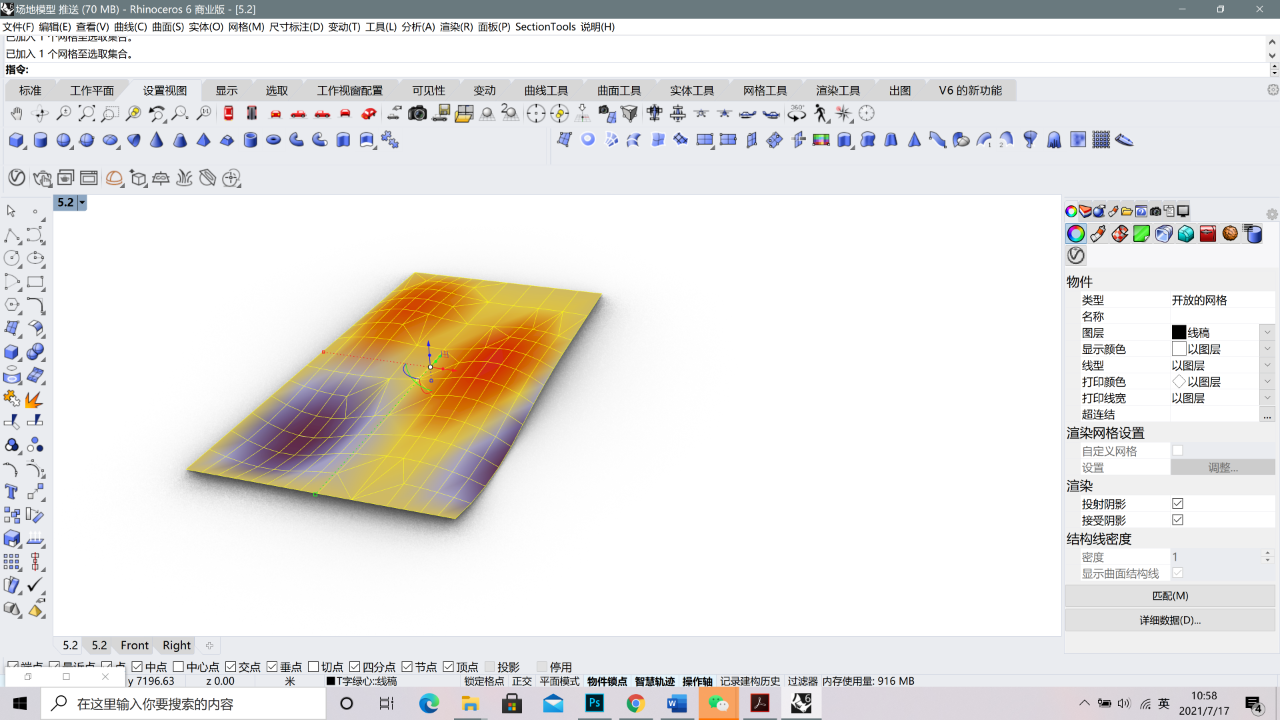Select the Pan (hand) view tool
The height and width of the screenshot is (720, 1280).
point(17,114)
